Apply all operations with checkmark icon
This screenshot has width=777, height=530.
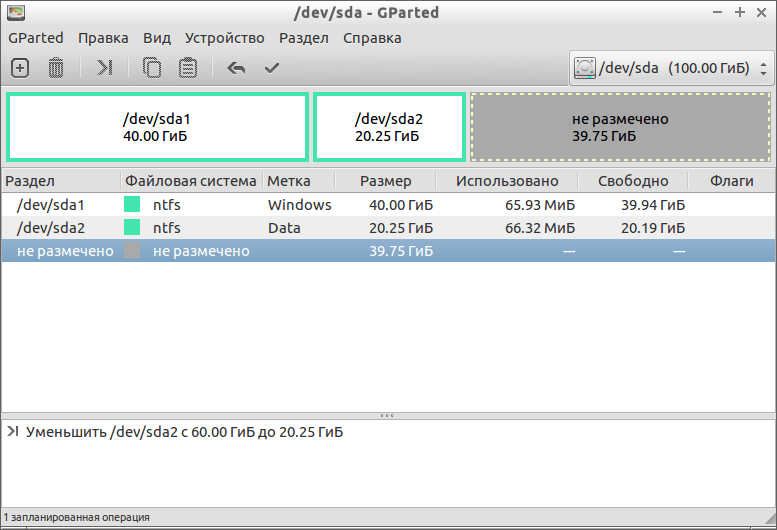point(272,68)
